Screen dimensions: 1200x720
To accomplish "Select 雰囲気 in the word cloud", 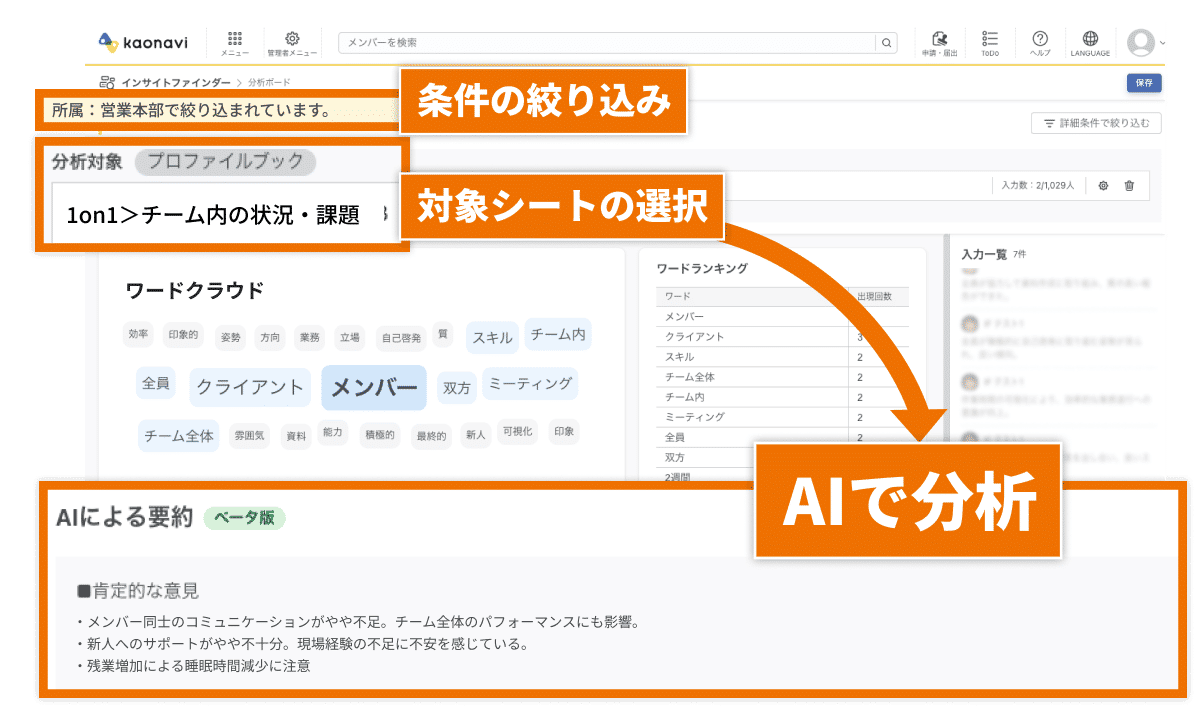I will point(249,435).
